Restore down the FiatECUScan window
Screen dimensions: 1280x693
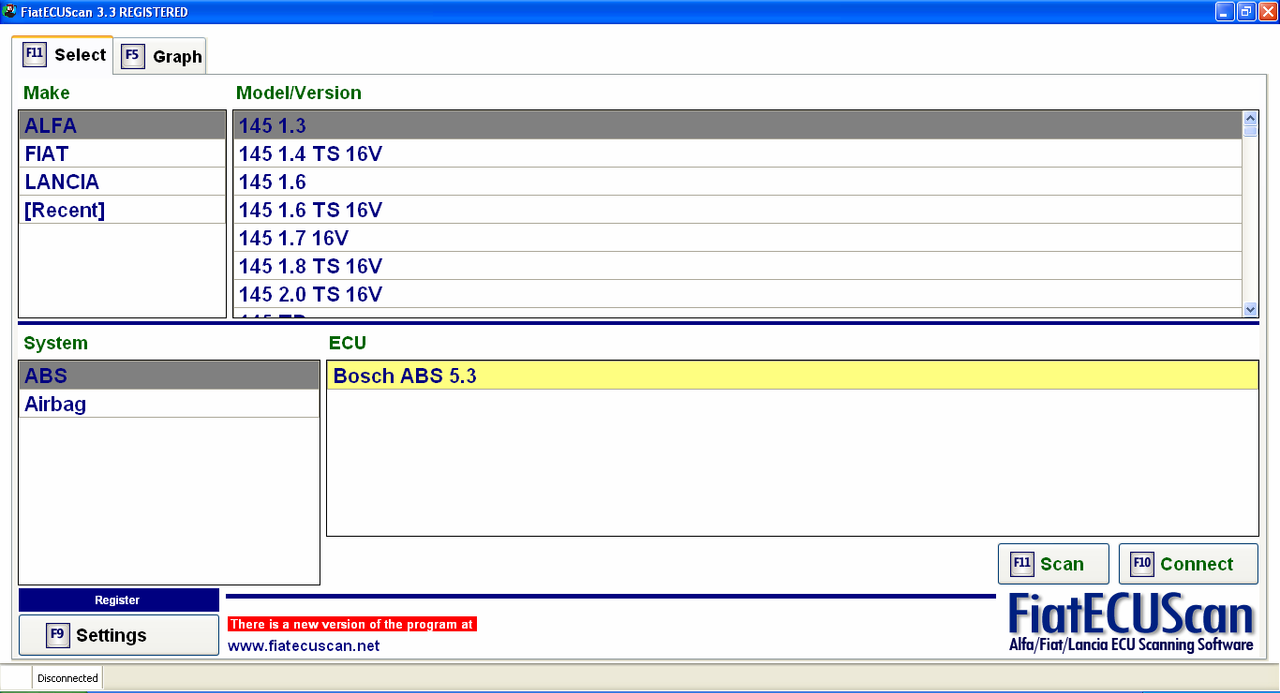click(1246, 12)
